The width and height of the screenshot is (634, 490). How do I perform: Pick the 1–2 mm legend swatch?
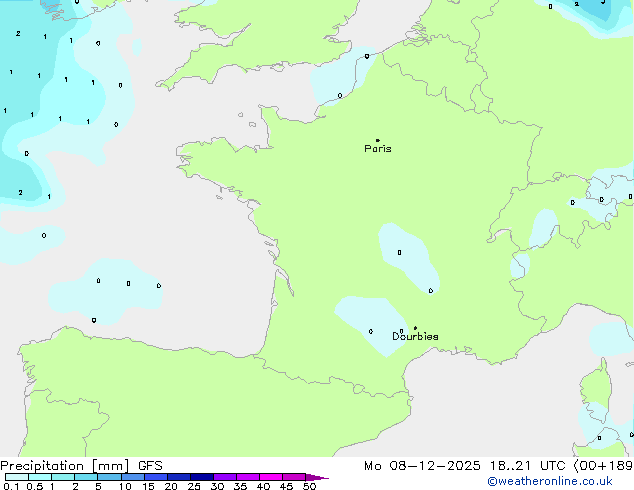click(x=63, y=477)
